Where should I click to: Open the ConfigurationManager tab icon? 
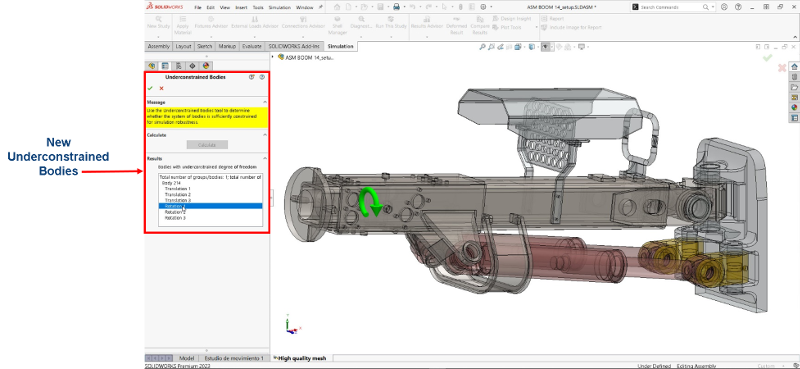coord(179,66)
